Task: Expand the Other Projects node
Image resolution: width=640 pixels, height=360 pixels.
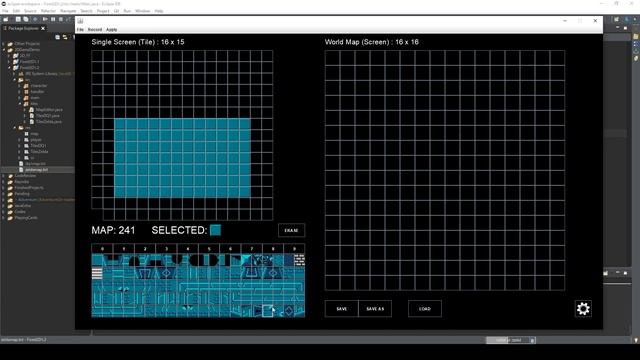Action: tap(4, 44)
